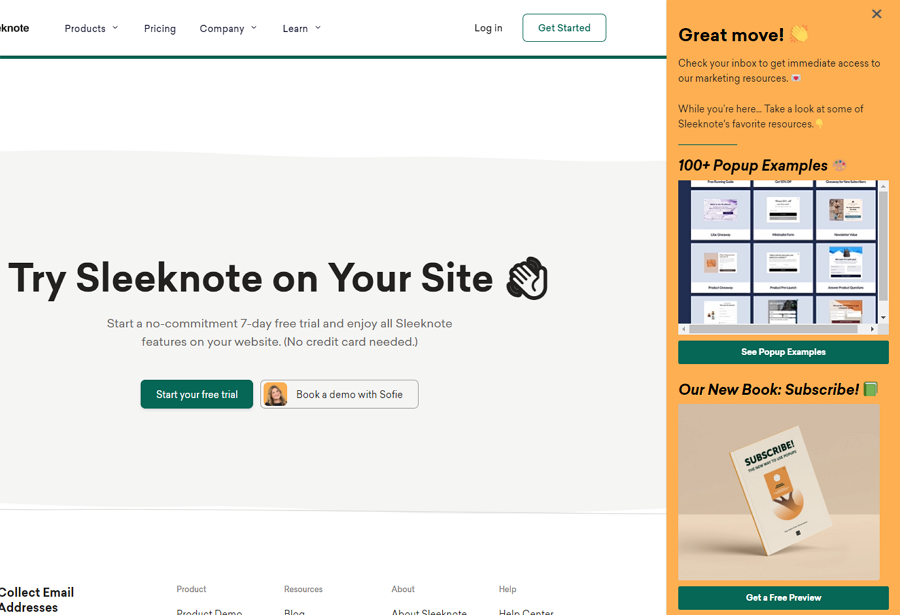The image size is (900, 615).
Task: Click the clapping hands emoji
Action: pos(799,34)
